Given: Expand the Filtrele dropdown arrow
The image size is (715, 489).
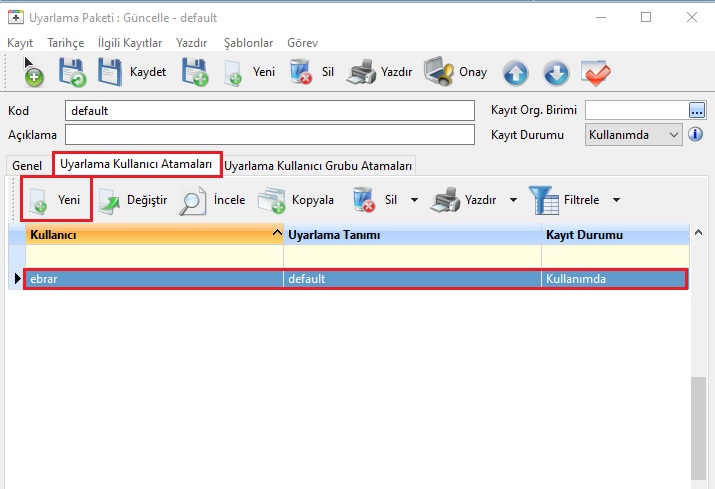Looking at the screenshot, I should pyautogui.click(x=616, y=200).
